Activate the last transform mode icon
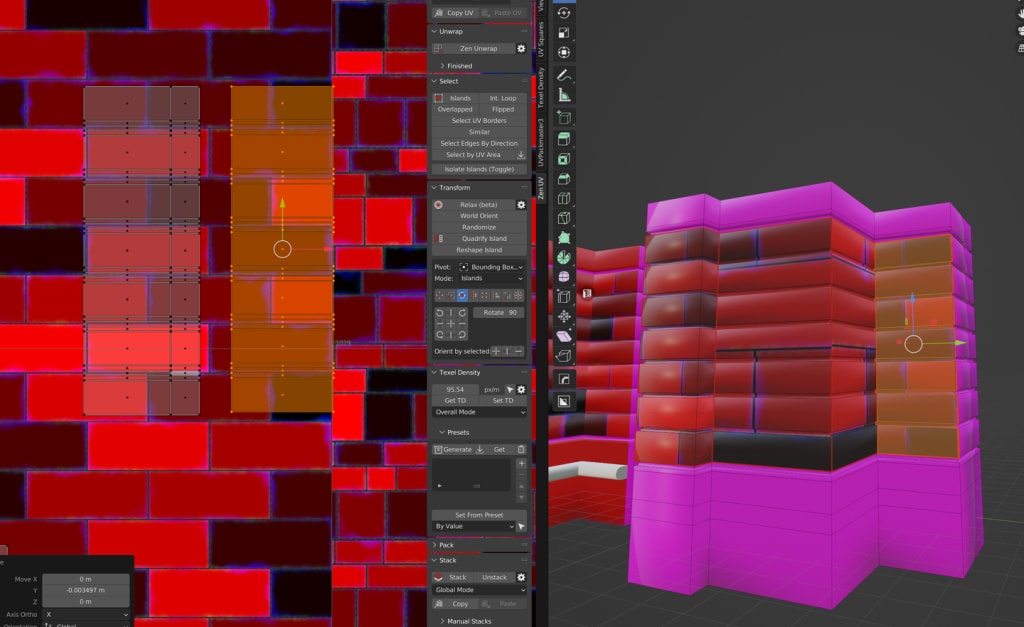The image size is (1024, 627). [519, 295]
